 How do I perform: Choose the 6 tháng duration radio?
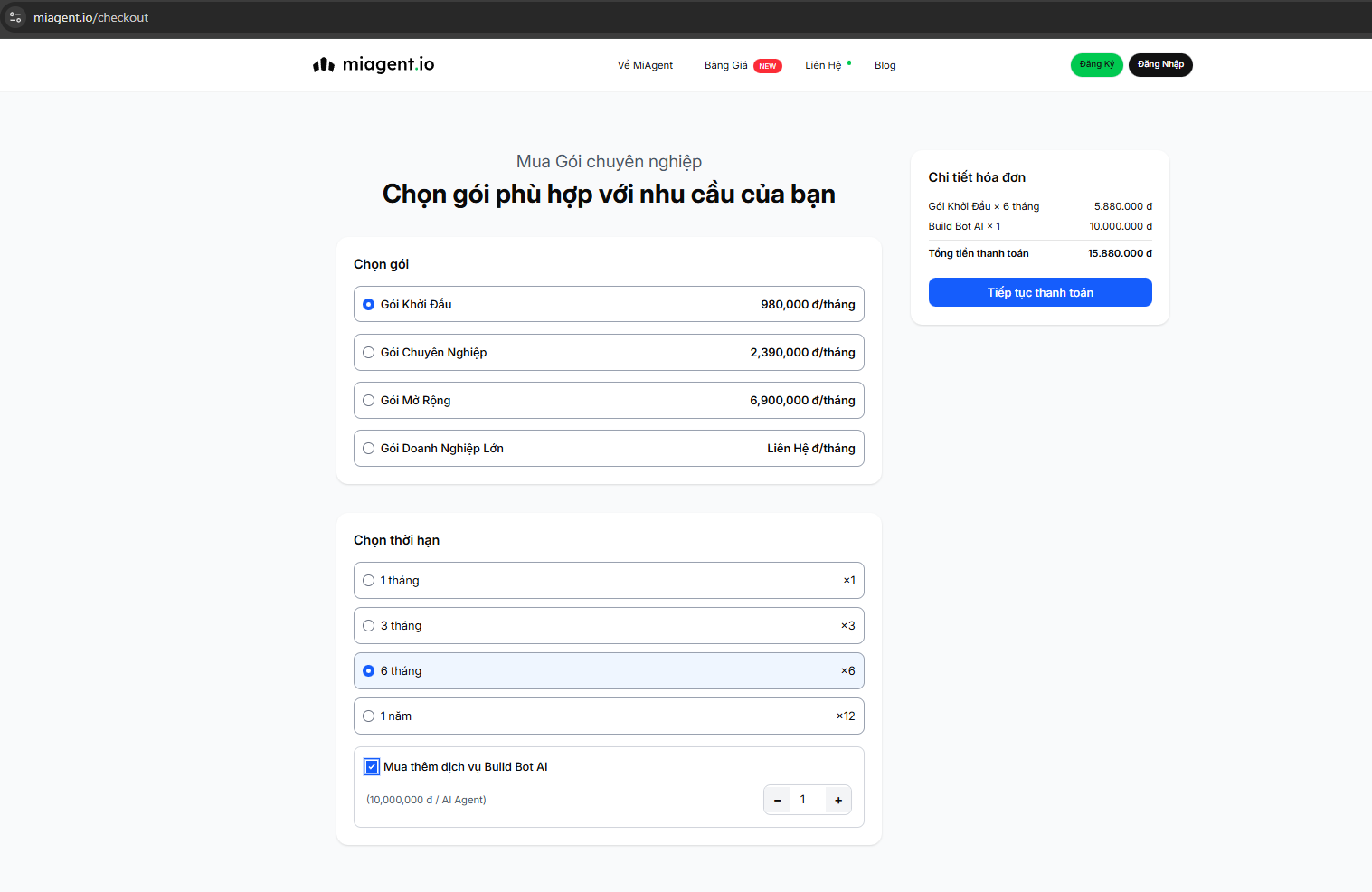pos(368,670)
